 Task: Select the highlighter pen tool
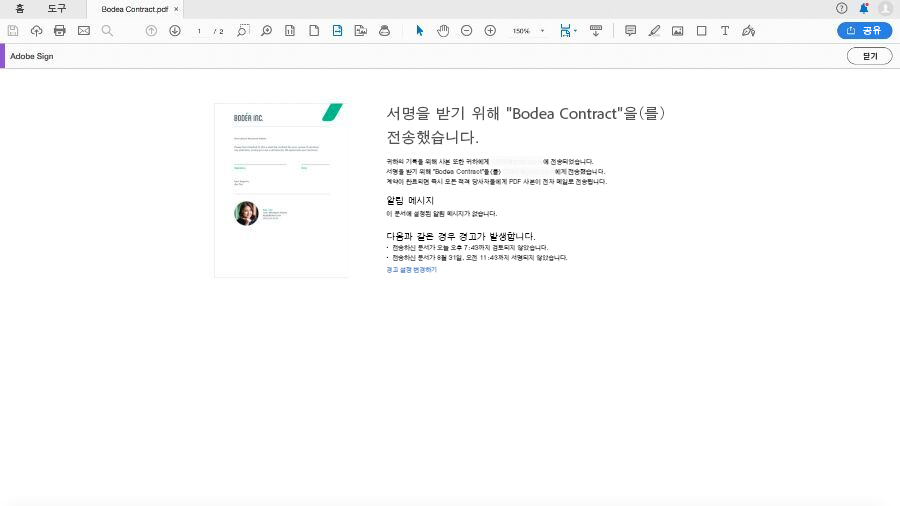654,31
